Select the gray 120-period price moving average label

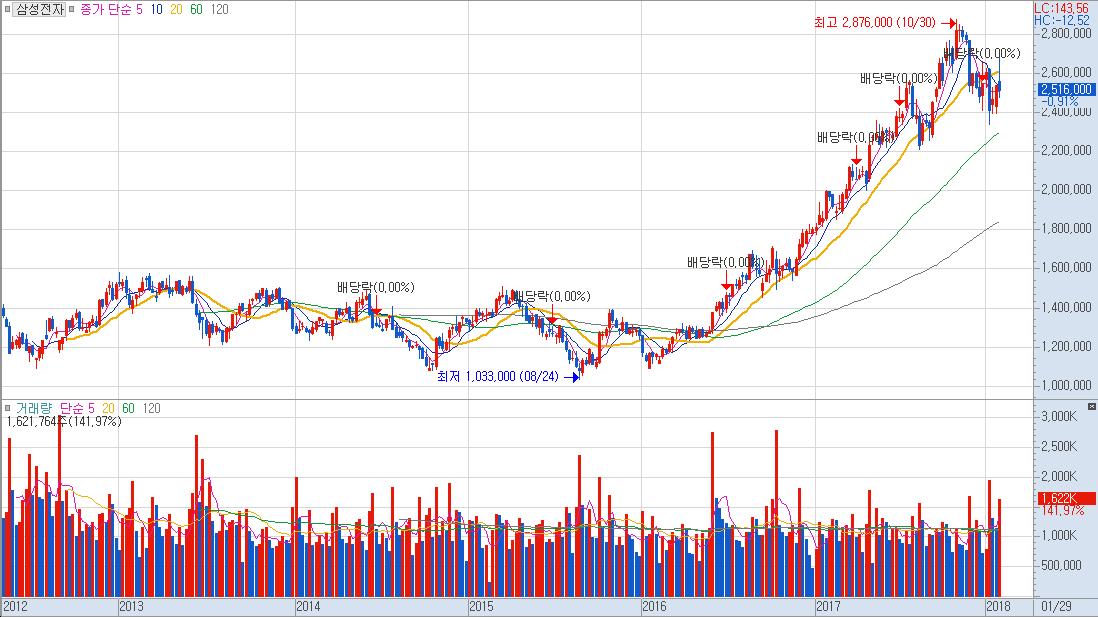click(x=220, y=10)
